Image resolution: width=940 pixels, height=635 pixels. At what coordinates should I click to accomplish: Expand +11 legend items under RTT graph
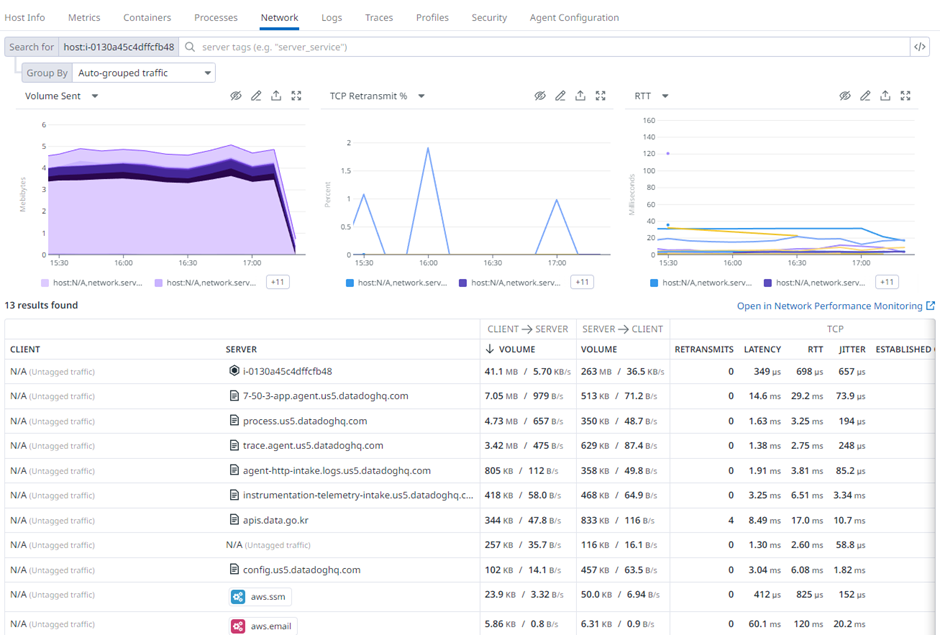tap(887, 282)
